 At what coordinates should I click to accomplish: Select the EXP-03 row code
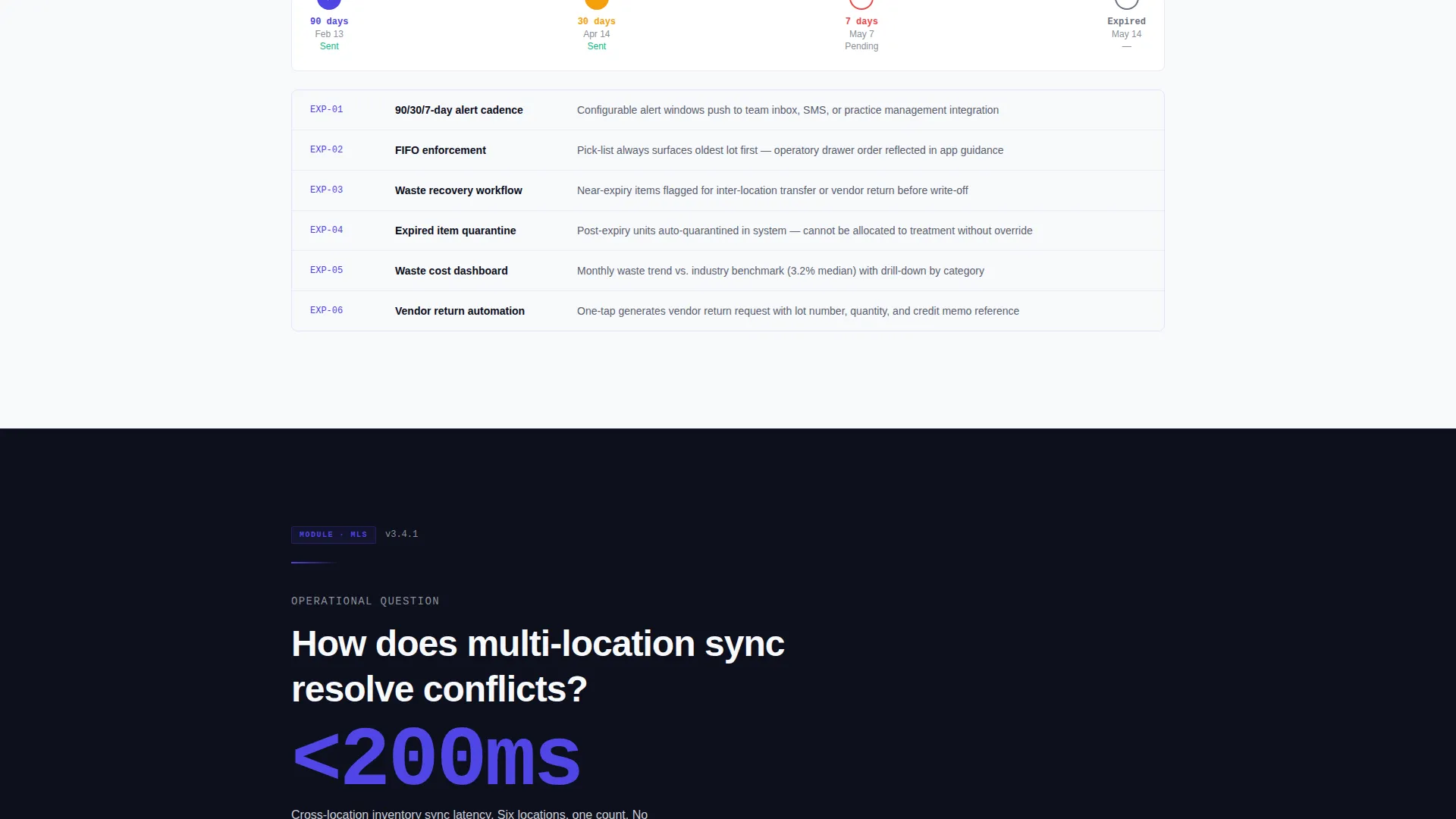pos(326,190)
